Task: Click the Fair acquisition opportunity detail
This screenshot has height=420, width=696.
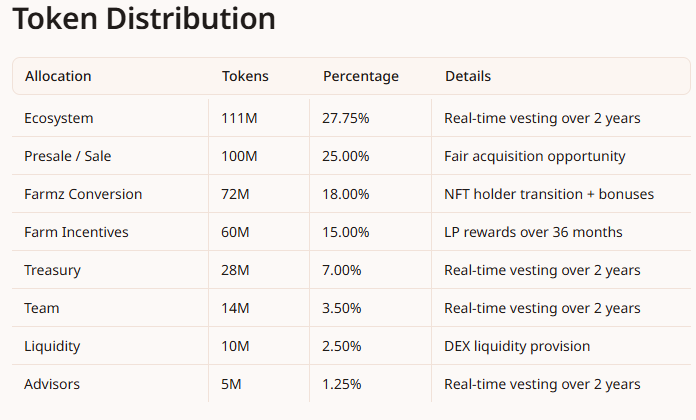Action: (535, 156)
